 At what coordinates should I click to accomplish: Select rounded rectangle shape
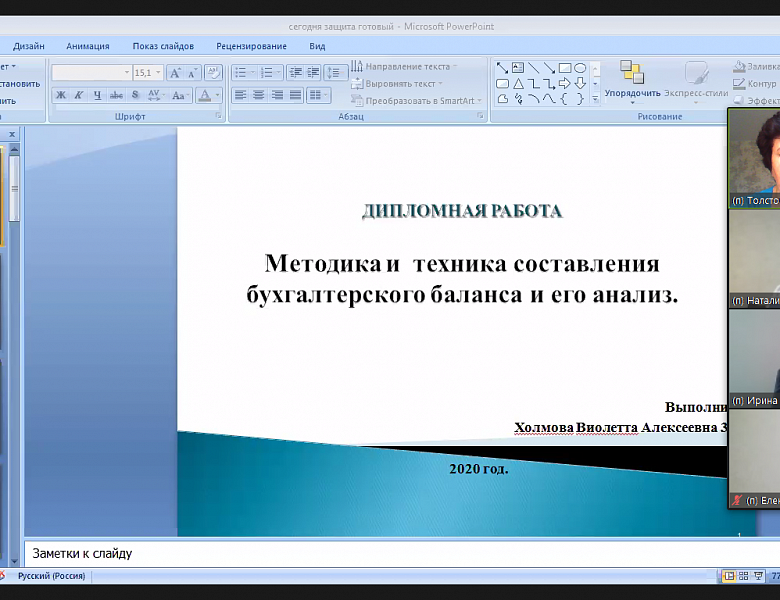tap(502, 84)
